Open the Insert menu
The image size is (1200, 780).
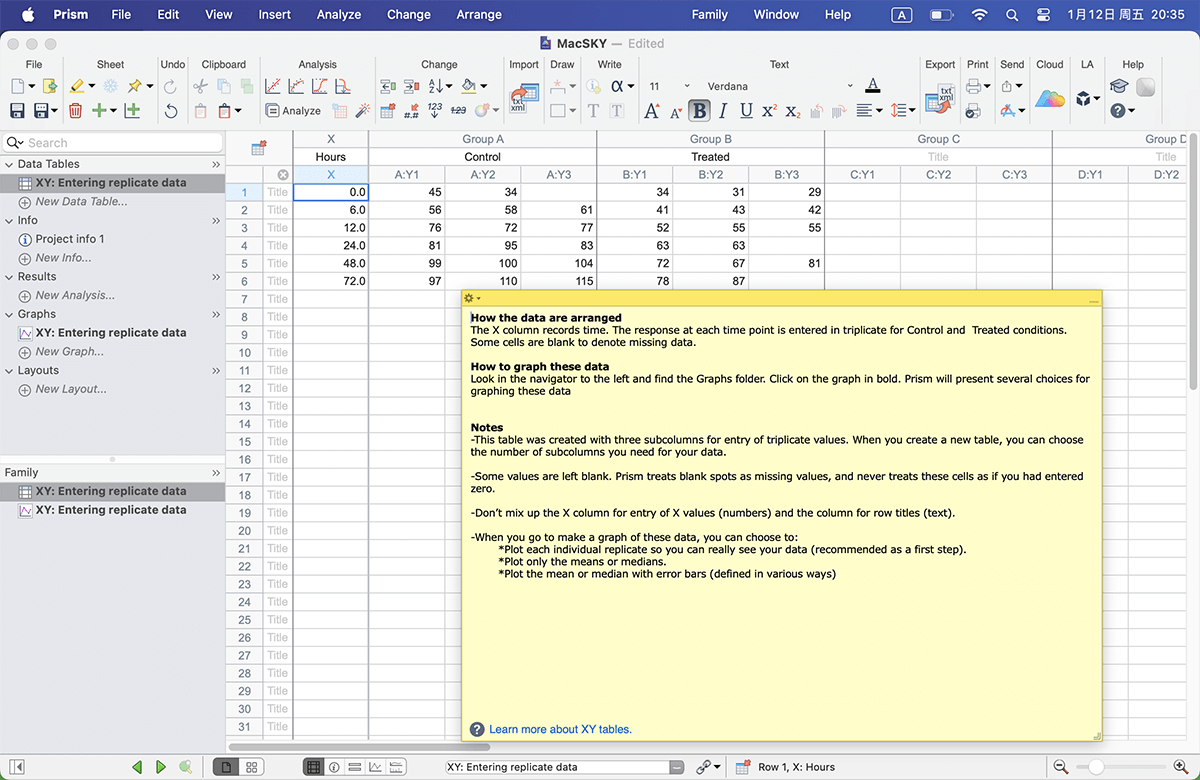275,15
